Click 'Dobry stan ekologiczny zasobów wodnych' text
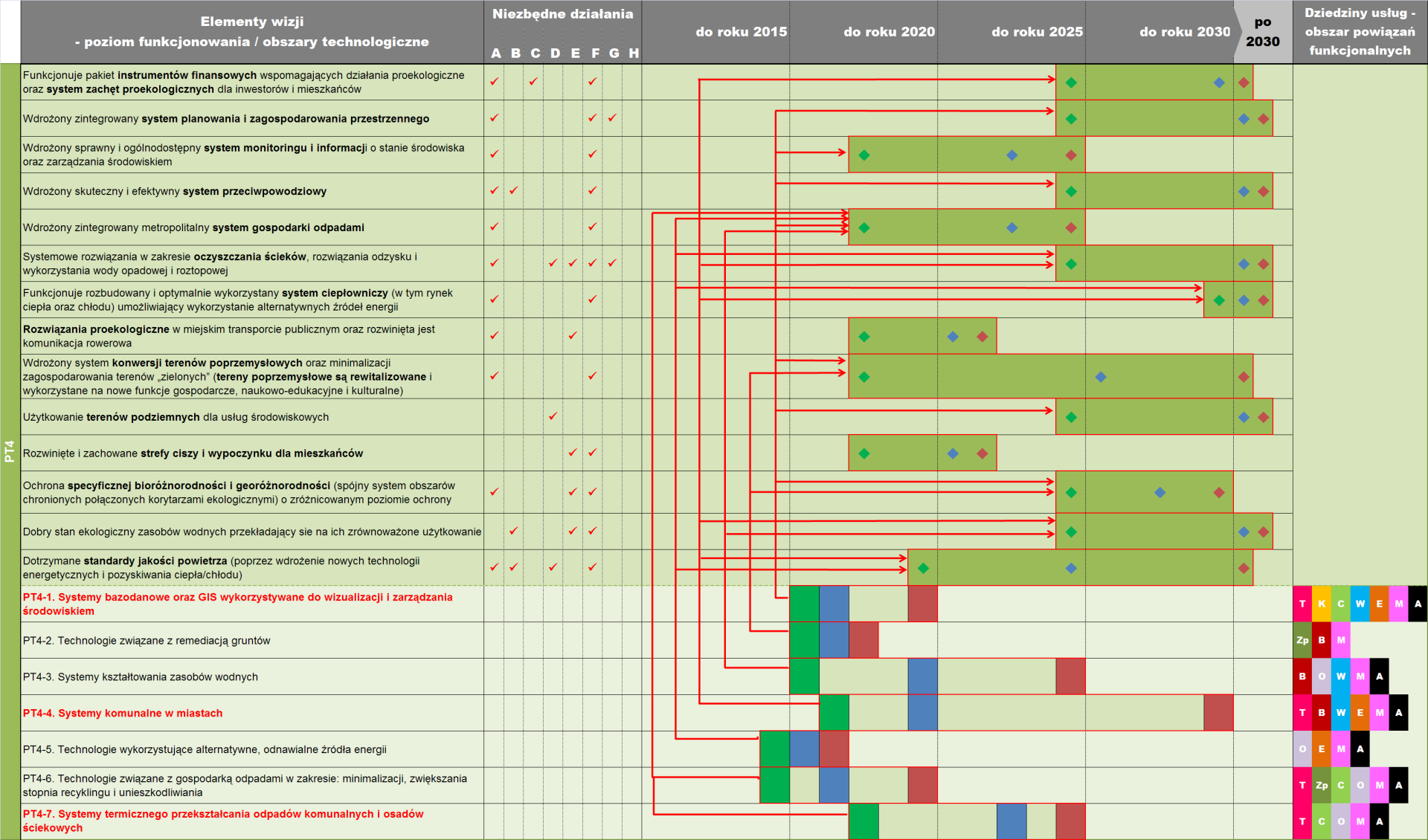The width and height of the screenshot is (1428, 840). [x=252, y=532]
